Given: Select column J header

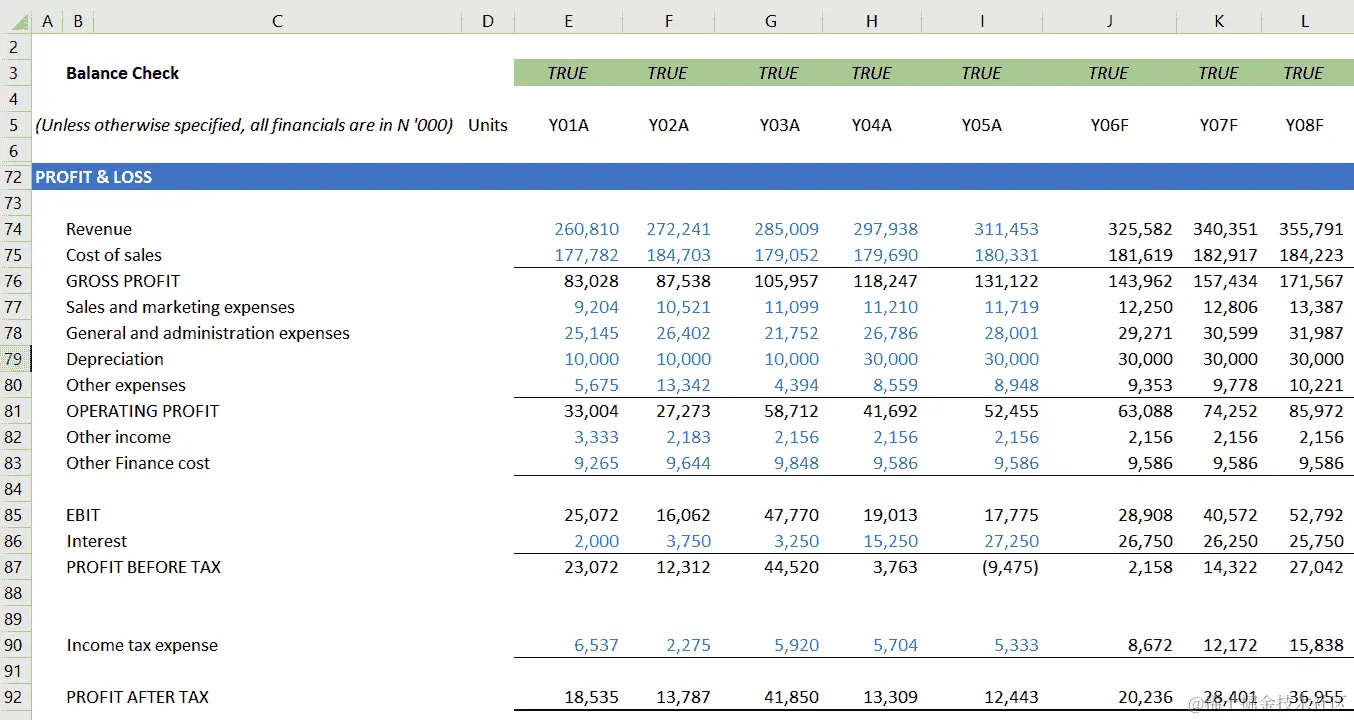Looking at the screenshot, I should (1109, 21).
